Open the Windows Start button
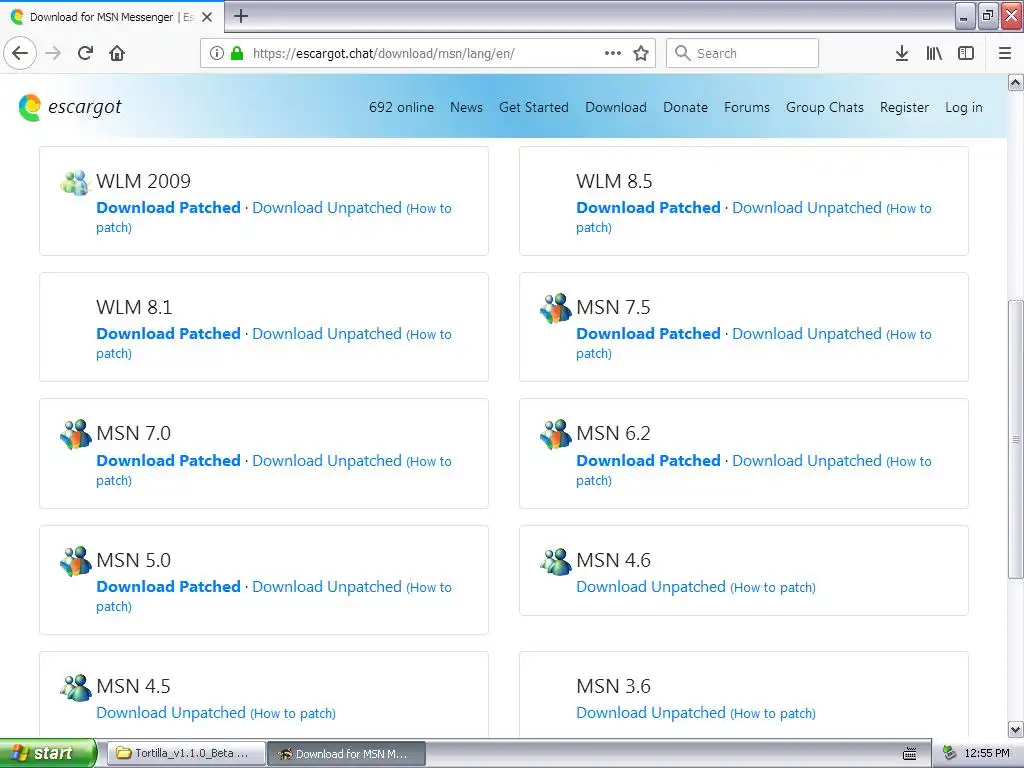This screenshot has height=768, width=1024. click(x=48, y=753)
